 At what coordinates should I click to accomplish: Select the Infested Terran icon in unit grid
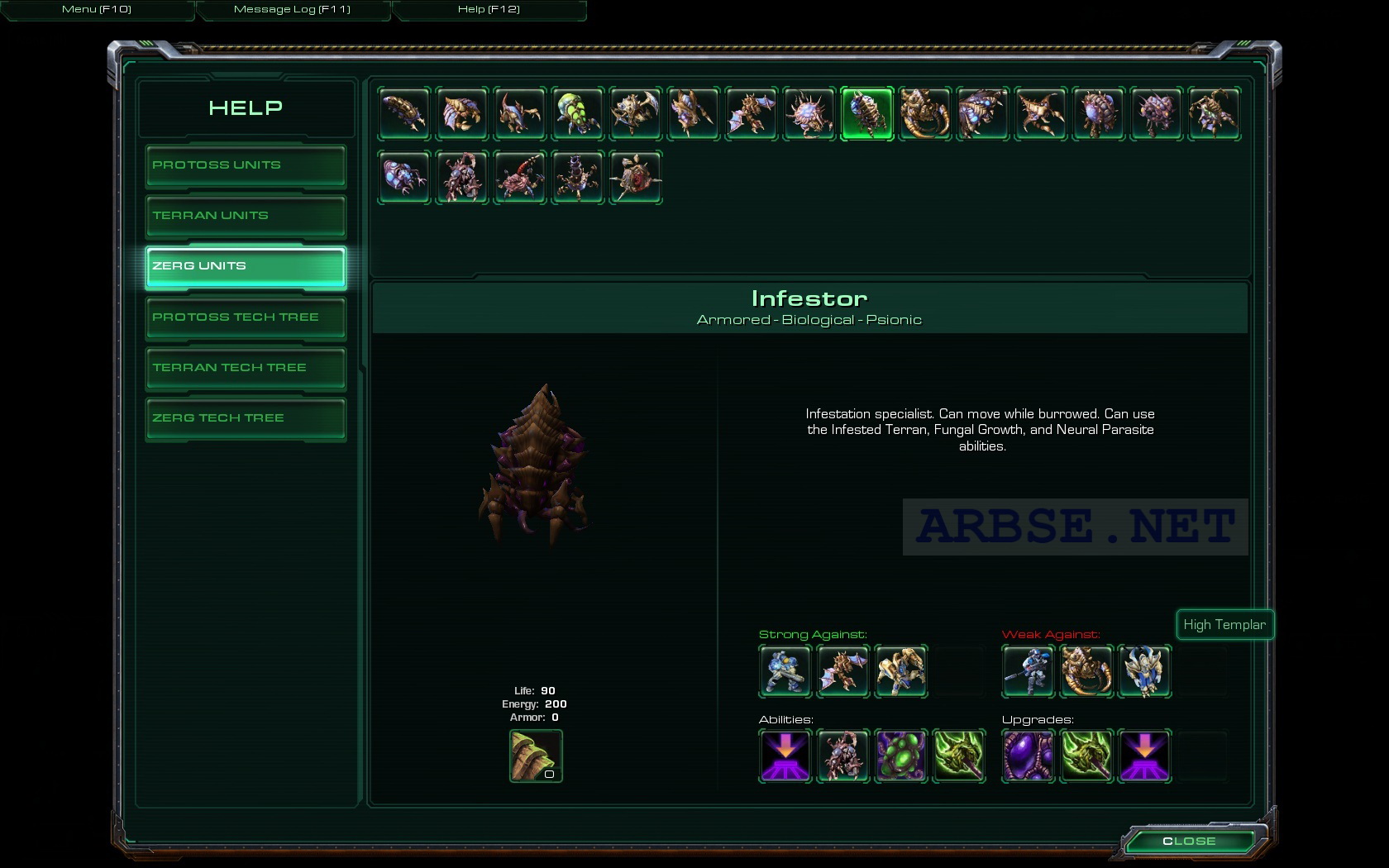[x=462, y=177]
